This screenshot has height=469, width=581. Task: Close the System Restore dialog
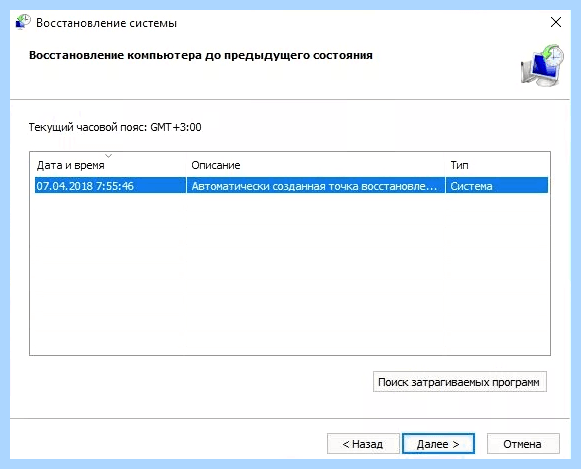pos(555,22)
